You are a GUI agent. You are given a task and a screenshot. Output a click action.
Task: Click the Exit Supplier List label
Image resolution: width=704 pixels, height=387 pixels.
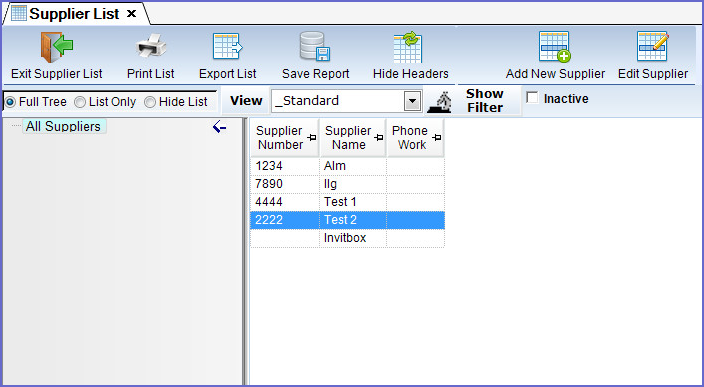pos(57,74)
